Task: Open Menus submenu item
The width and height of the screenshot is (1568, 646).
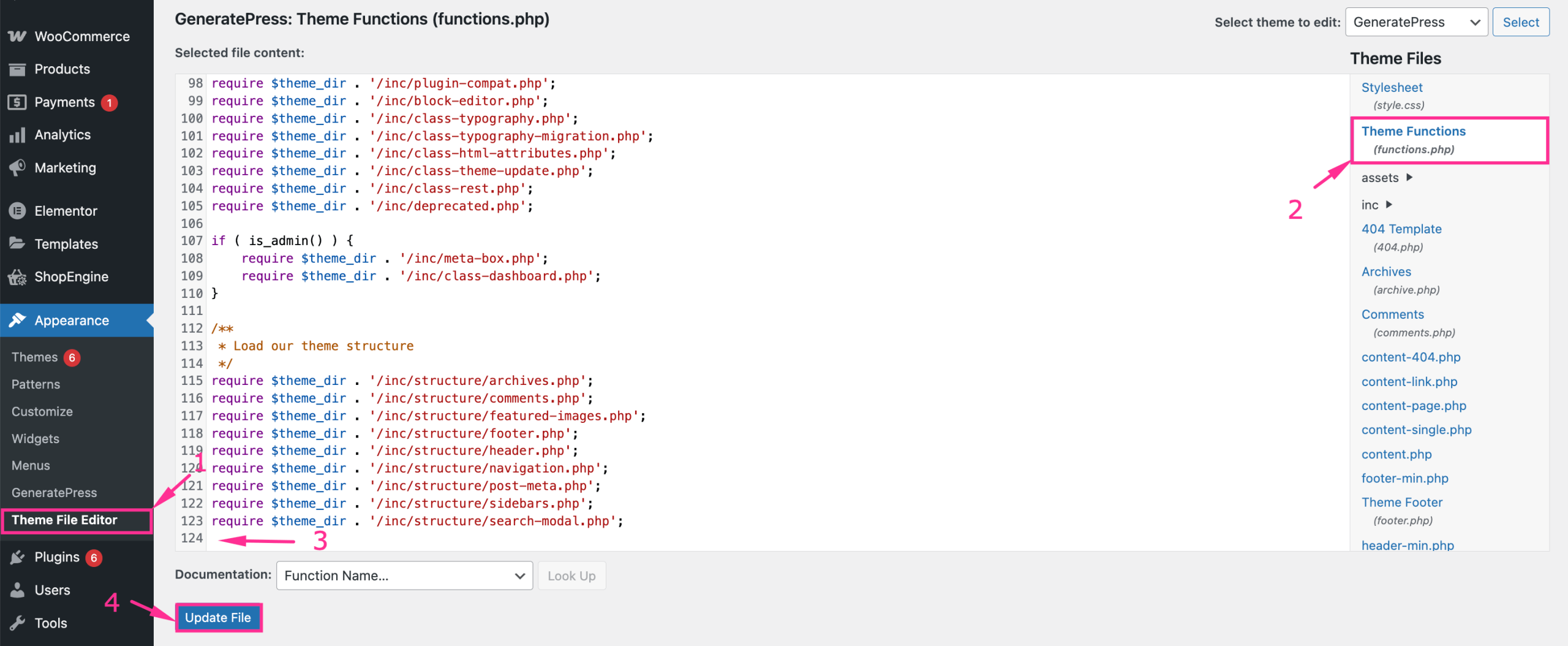Action: (31, 466)
